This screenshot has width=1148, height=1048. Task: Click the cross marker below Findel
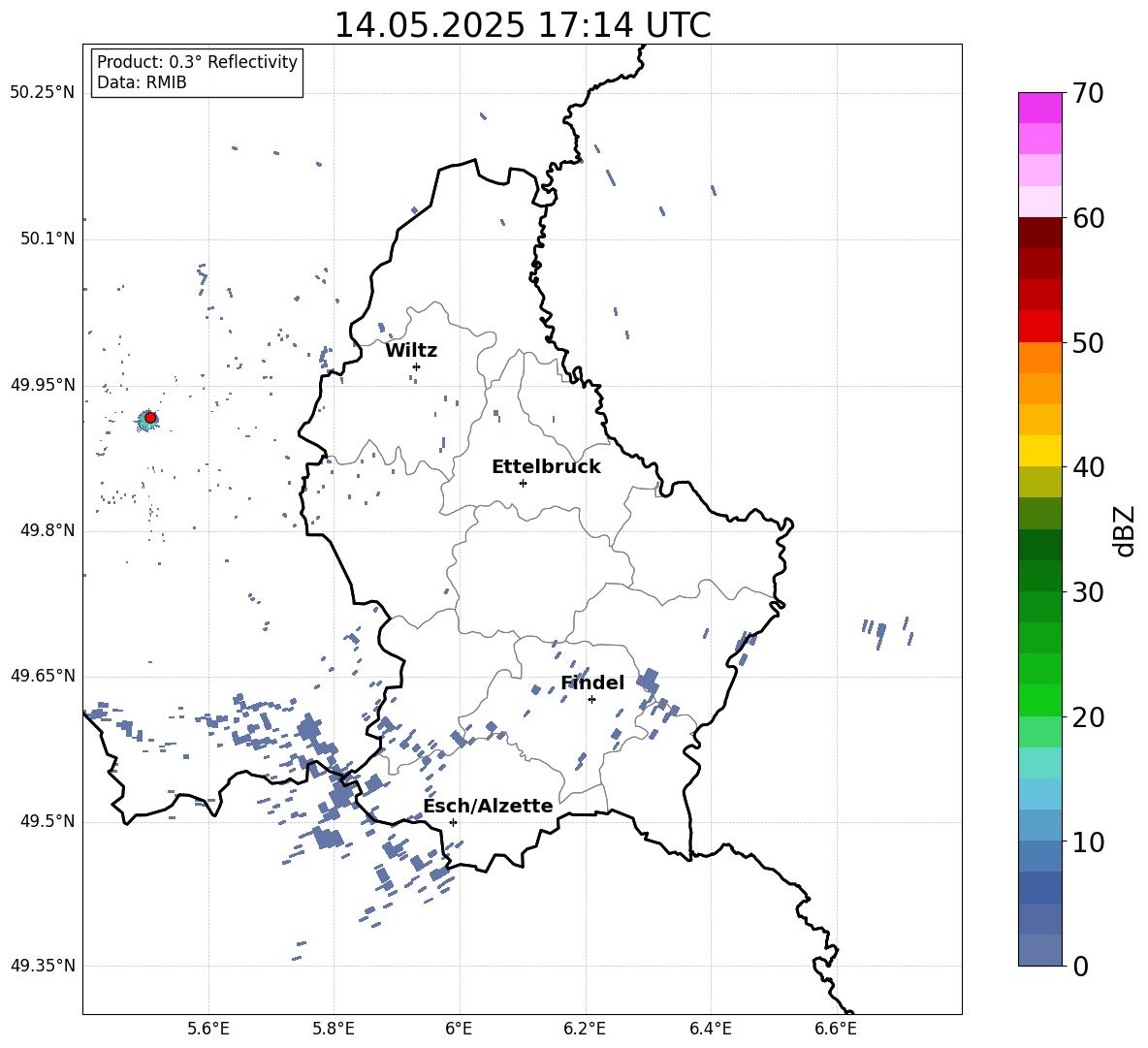pos(591,700)
